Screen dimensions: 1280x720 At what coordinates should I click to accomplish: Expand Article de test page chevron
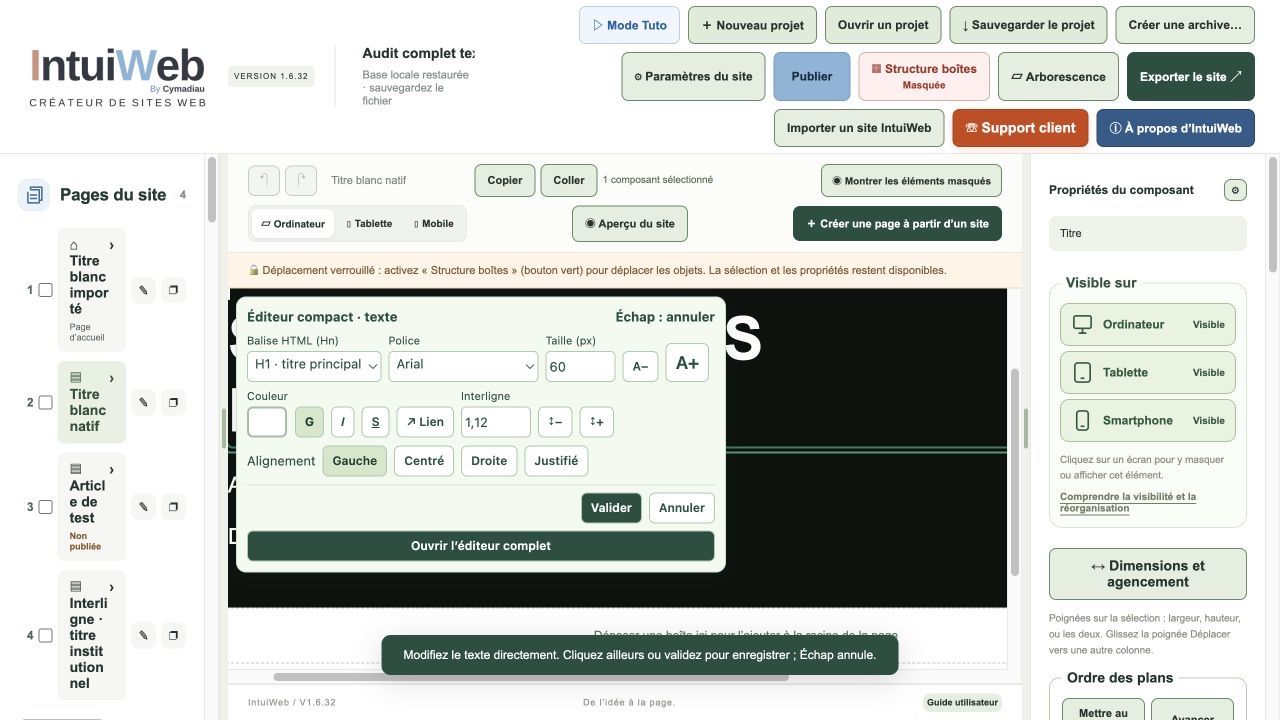tap(111, 469)
